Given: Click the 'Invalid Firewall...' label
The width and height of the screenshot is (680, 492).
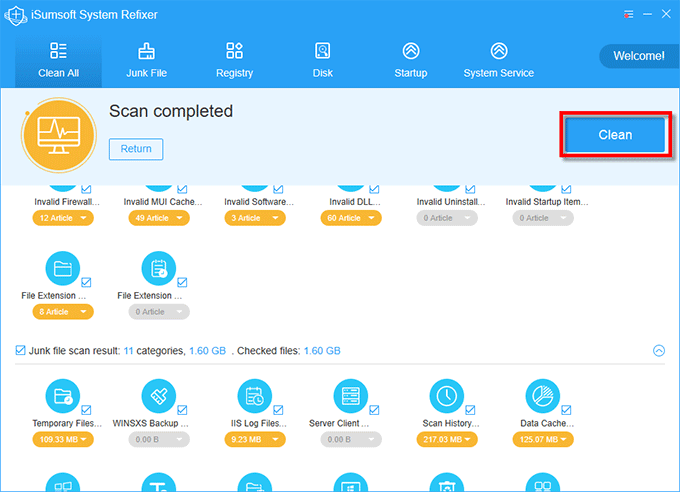Looking at the screenshot, I should (67, 202).
